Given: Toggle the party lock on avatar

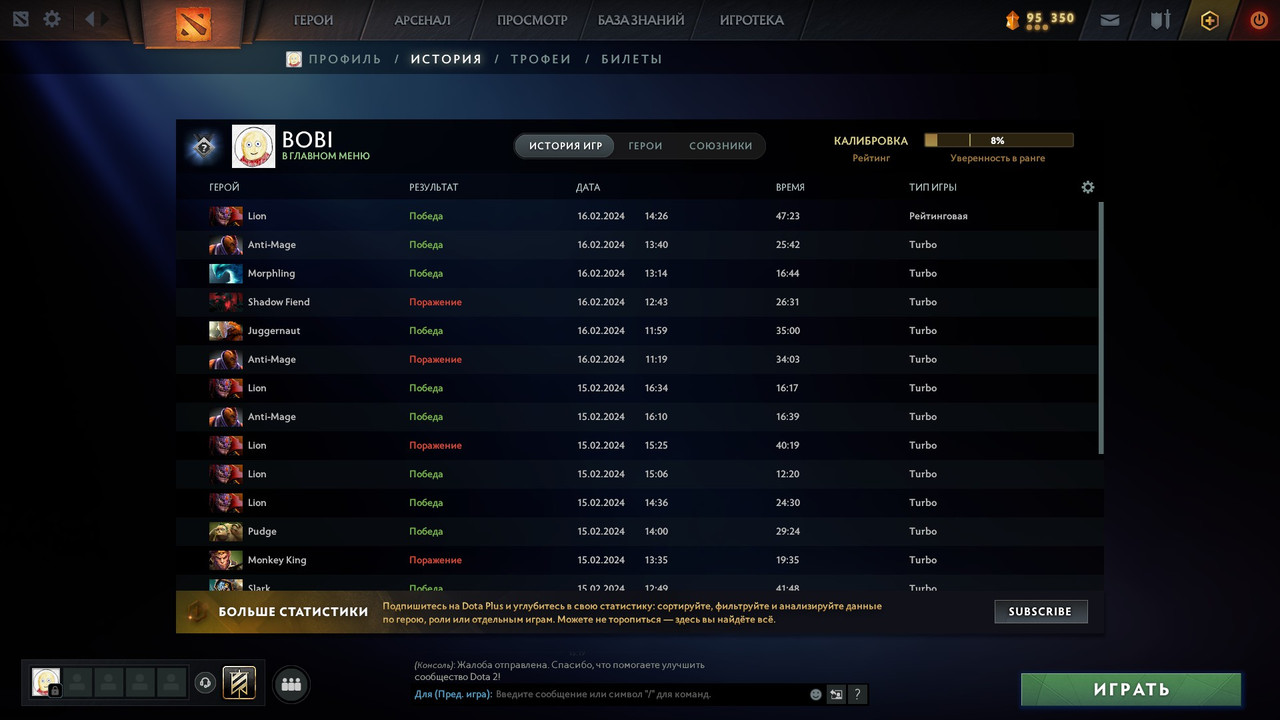Looking at the screenshot, I should [55, 691].
